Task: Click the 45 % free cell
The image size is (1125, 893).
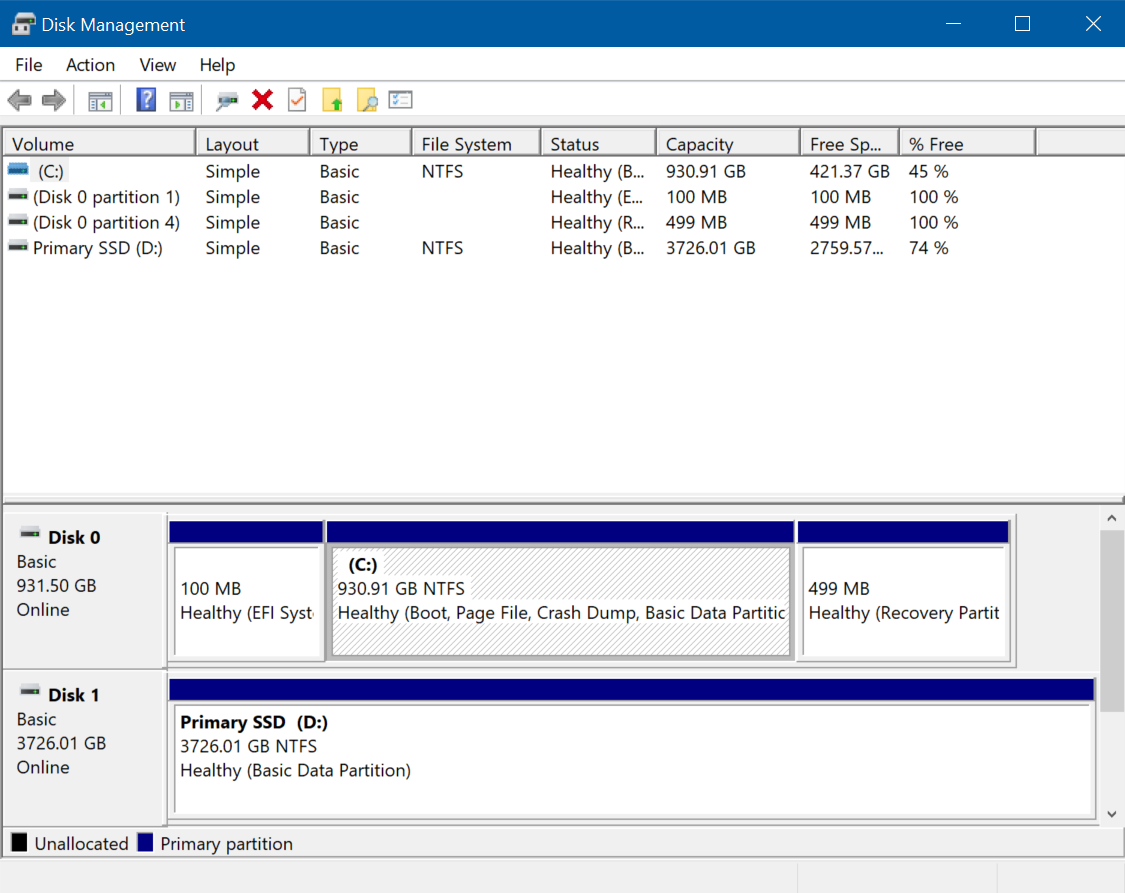Action: pyautogui.click(x=928, y=171)
